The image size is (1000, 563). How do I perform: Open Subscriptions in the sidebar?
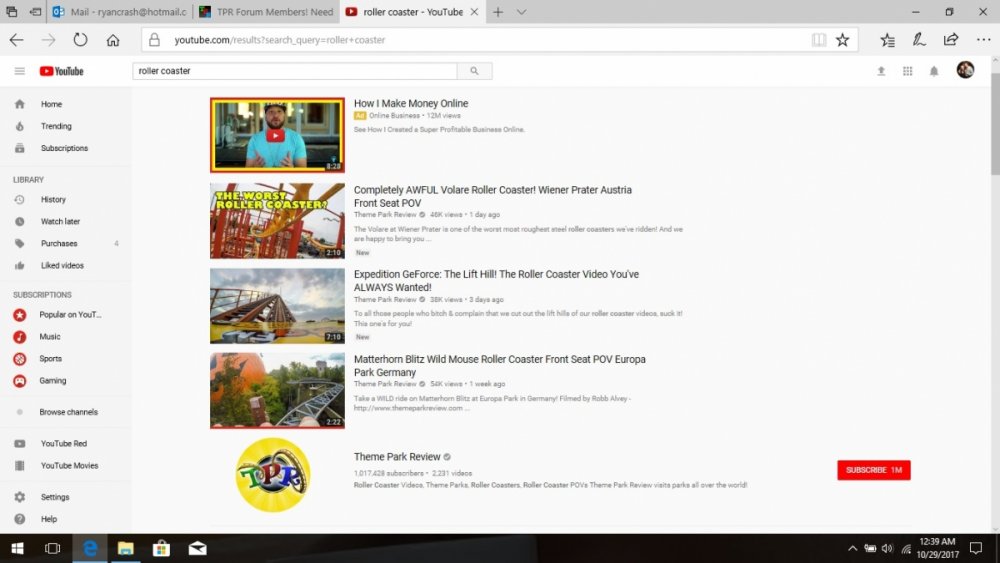point(66,148)
